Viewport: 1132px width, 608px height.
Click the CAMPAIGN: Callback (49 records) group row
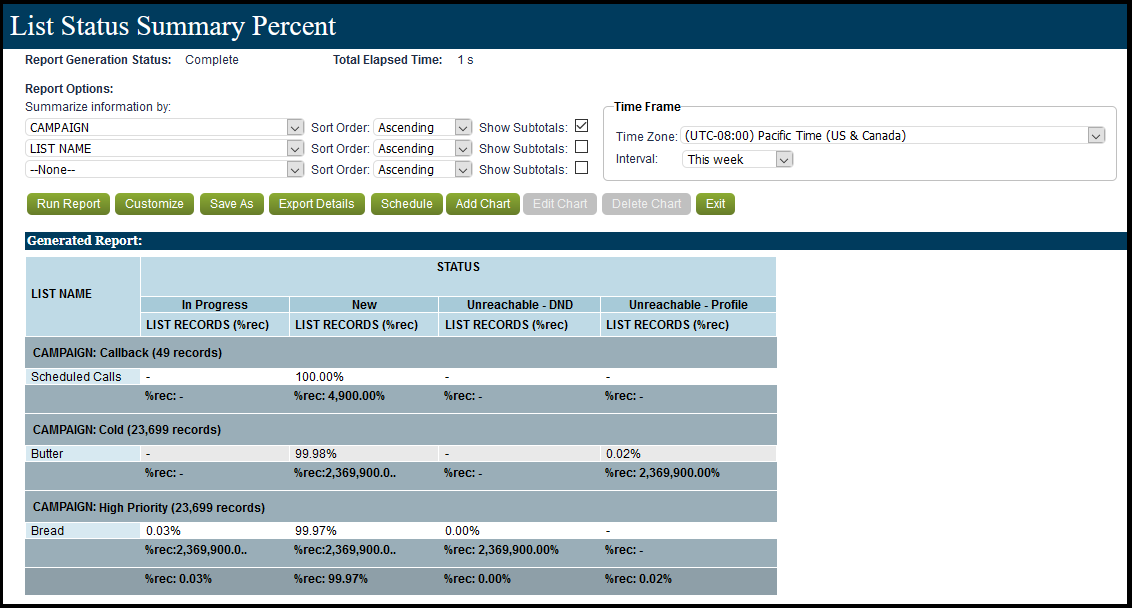(x=401, y=352)
